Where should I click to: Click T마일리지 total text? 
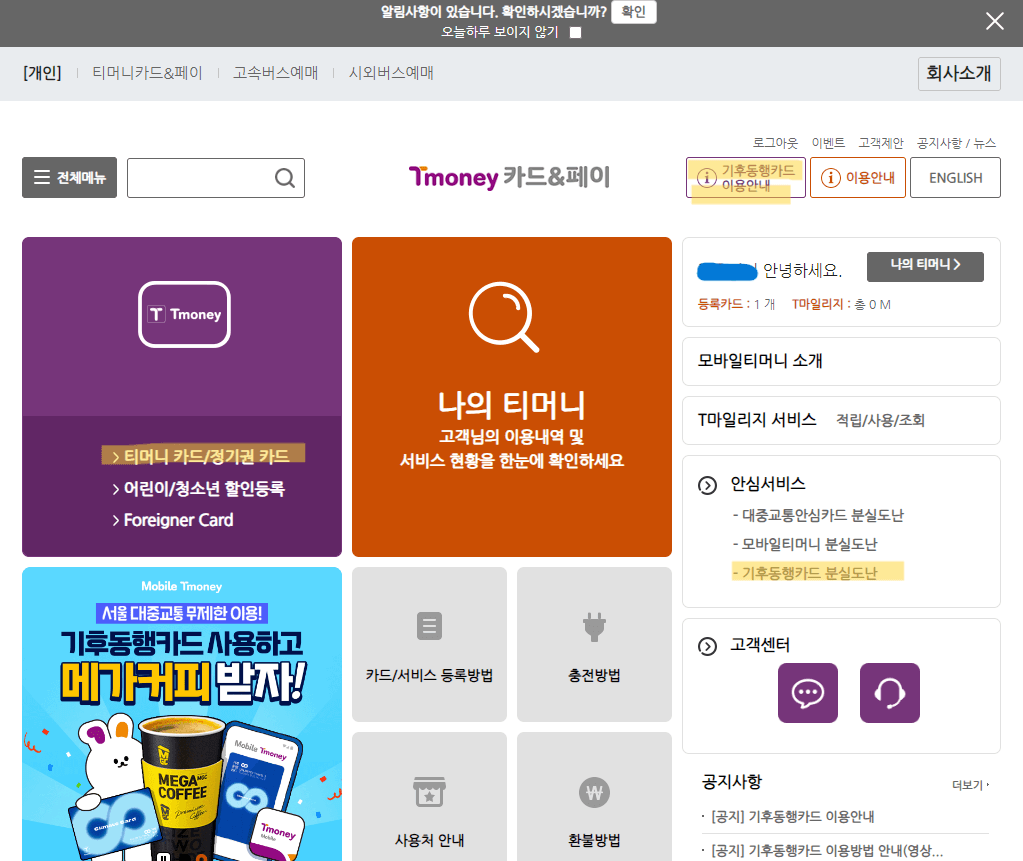(841, 305)
